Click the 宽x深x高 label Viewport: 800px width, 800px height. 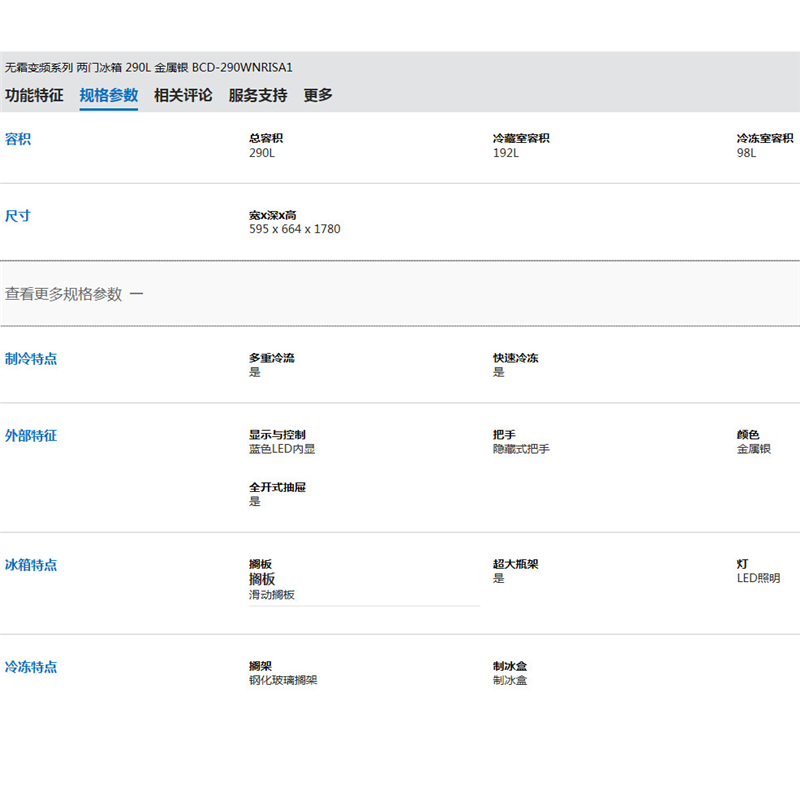(x=272, y=215)
